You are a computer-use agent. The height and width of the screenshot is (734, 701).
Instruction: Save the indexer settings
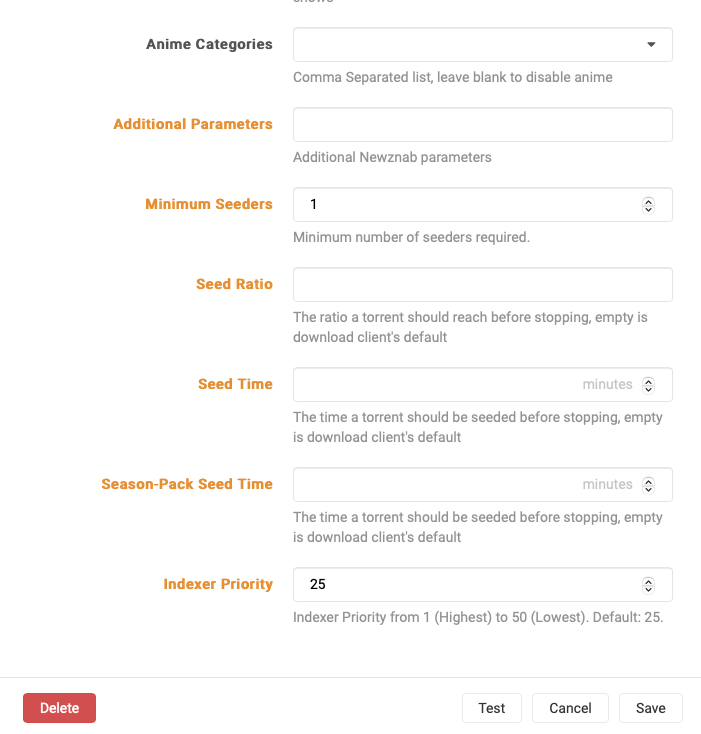click(x=650, y=708)
